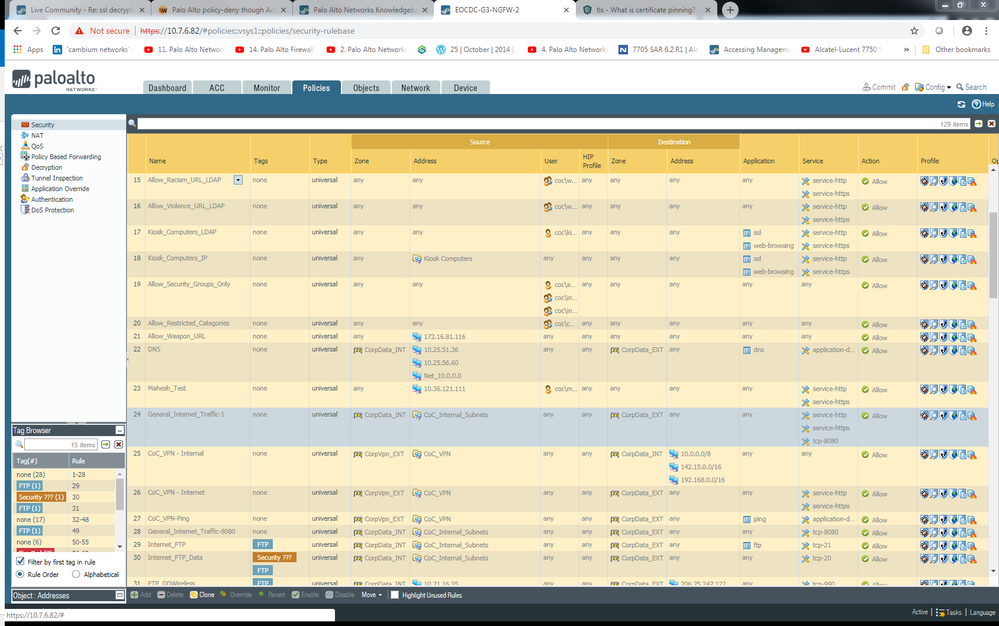Image resolution: width=999 pixels, height=626 pixels.
Task: Switch to the Dashboard tab
Action: (168, 88)
